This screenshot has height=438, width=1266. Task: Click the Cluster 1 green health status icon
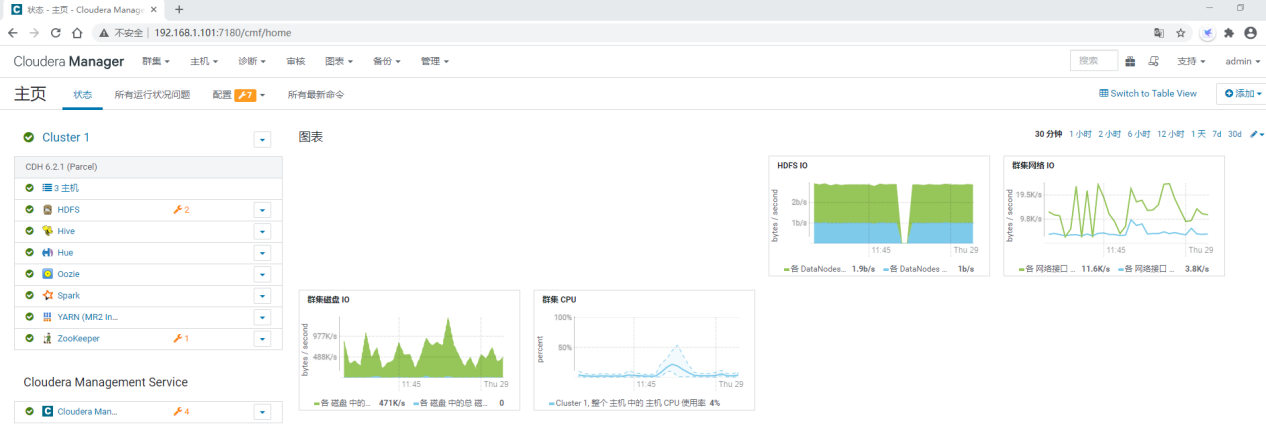[x=29, y=138]
